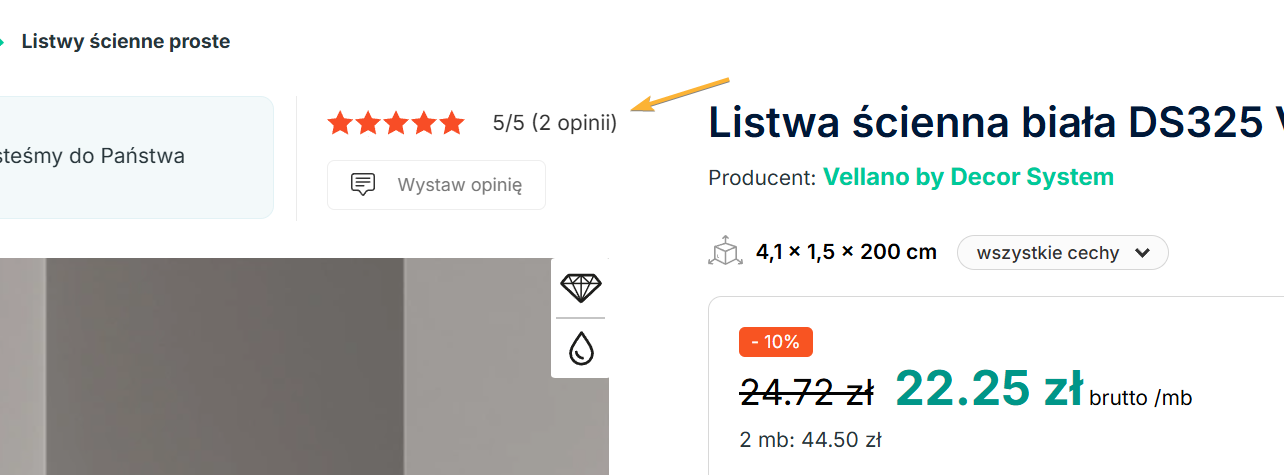Click the "5/5 (2 opinii)" rating text
This screenshot has width=1284, height=475.
tap(555, 124)
